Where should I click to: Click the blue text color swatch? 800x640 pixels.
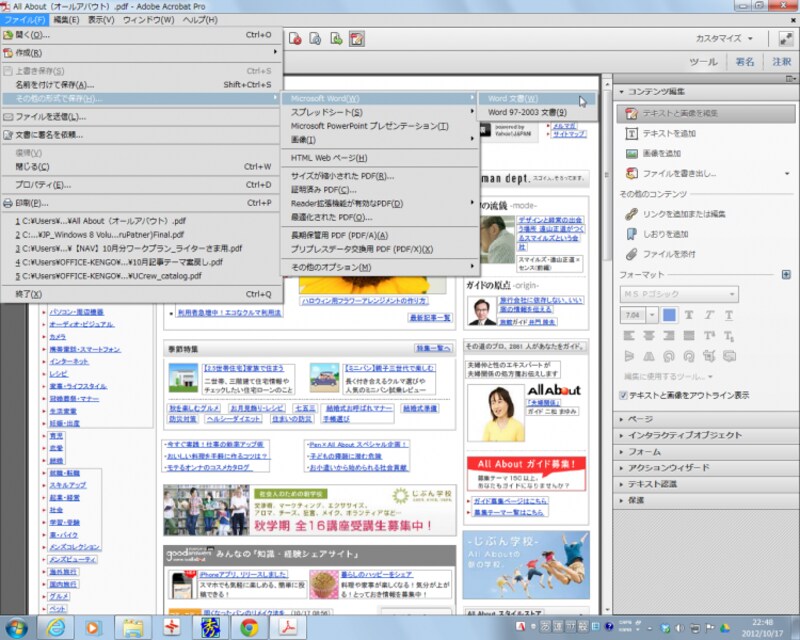pos(669,315)
